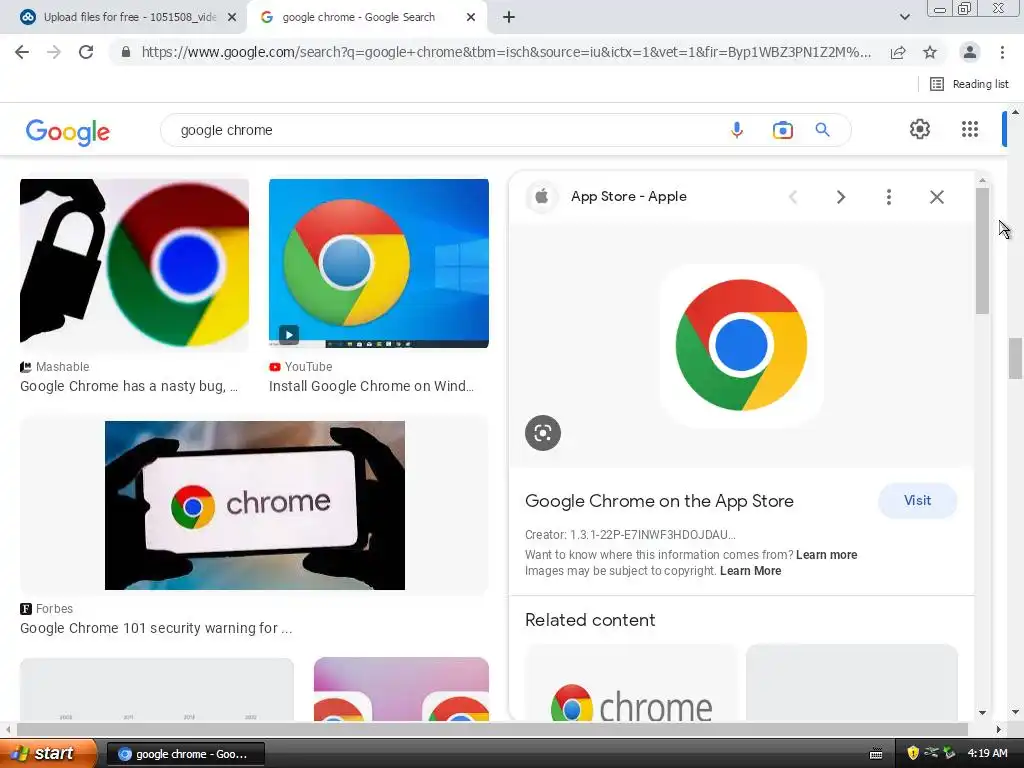This screenshot has width=1024, height=768.
Task: Click the large Chrome logo preview
Action: (x=741, y=345)
